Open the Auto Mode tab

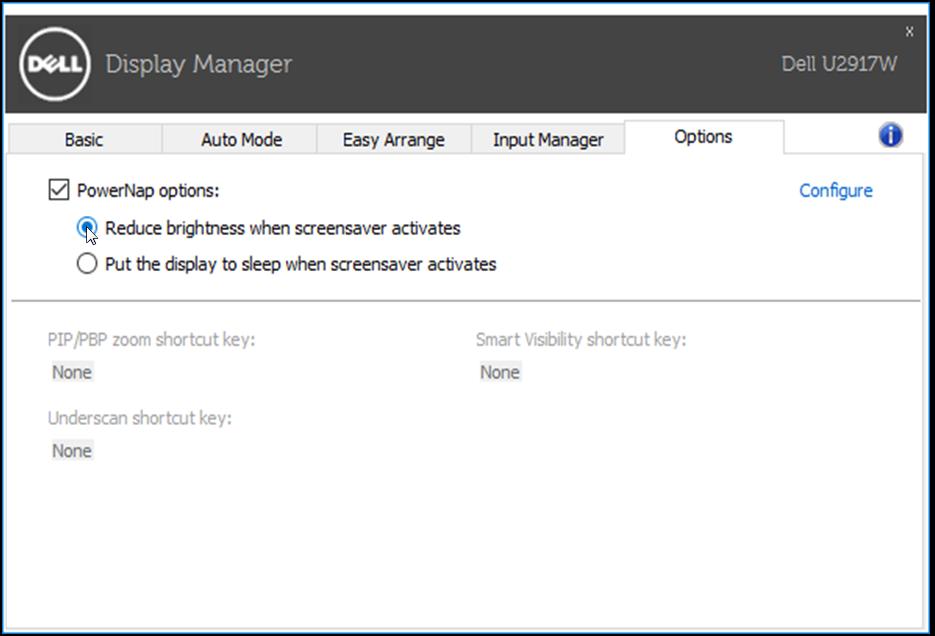pos(241,139)
